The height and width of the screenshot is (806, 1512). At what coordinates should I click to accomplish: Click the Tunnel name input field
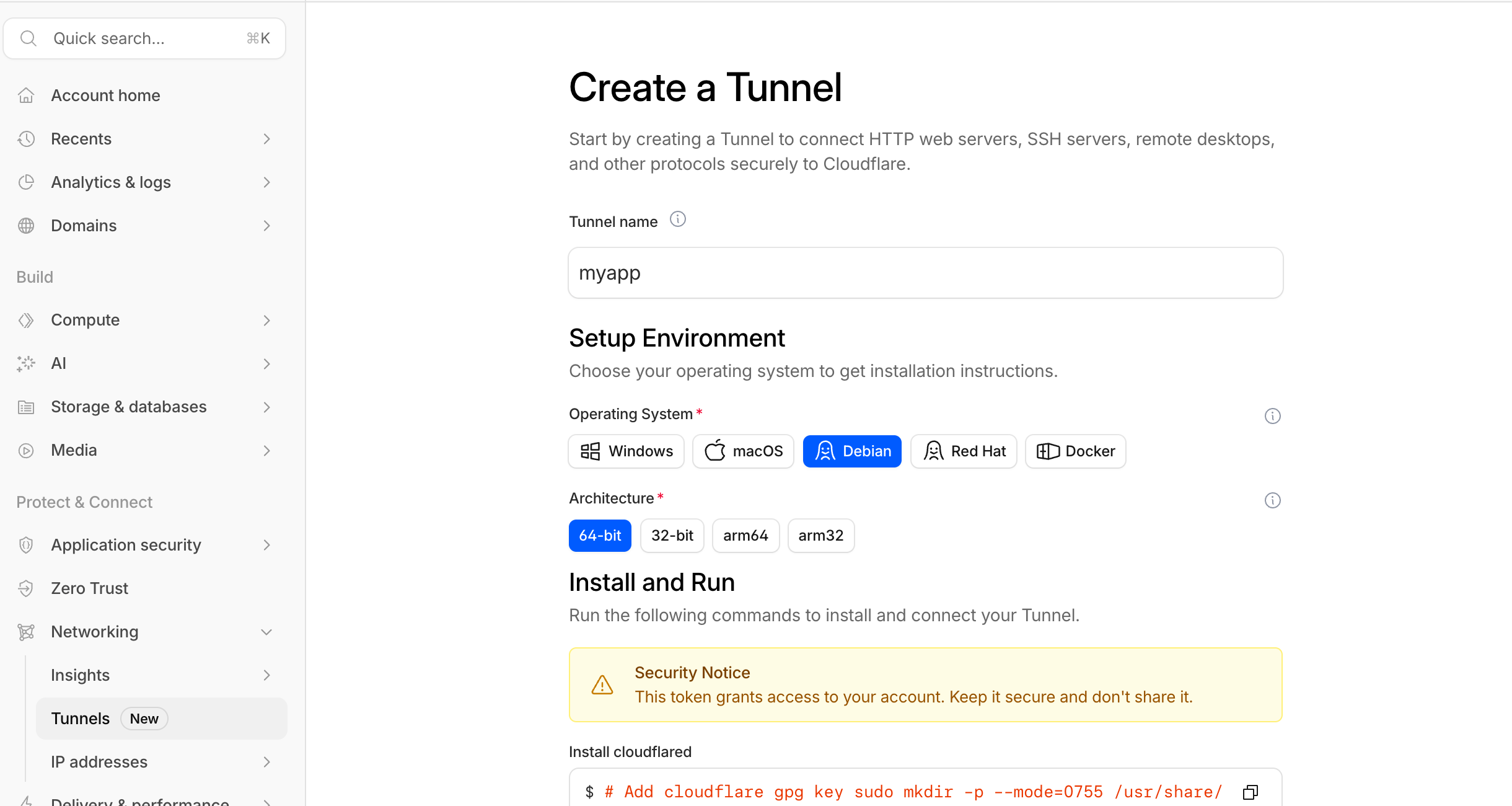[926, 273]
